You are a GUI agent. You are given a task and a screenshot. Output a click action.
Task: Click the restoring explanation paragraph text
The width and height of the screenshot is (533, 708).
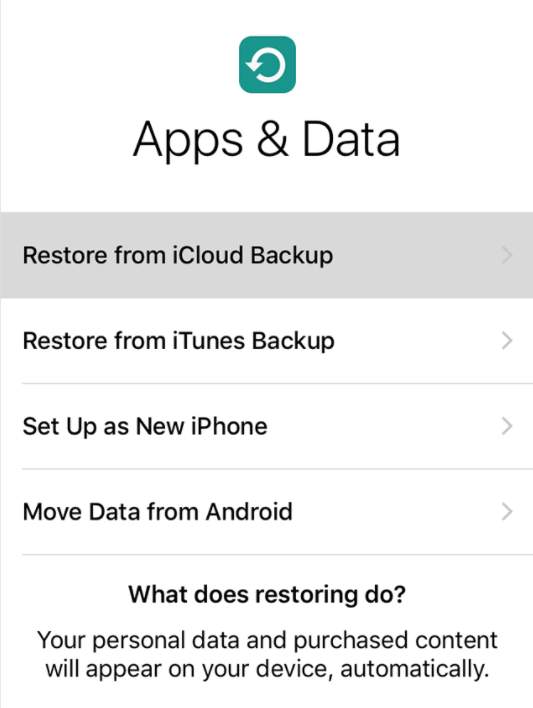click(x=267, y=655)
